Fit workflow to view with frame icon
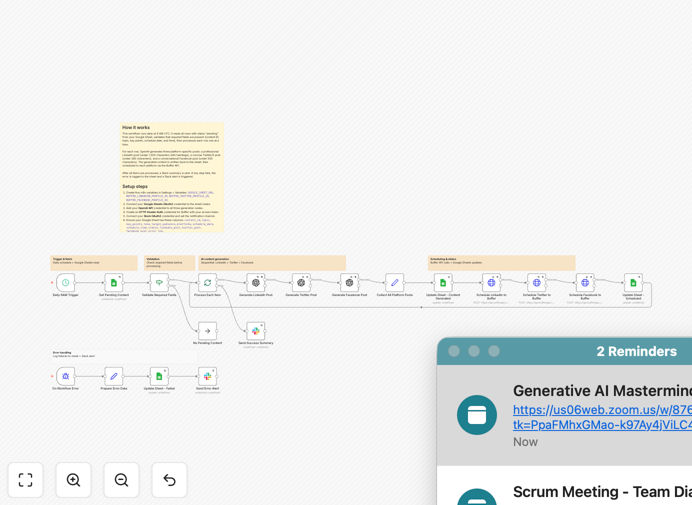692x505 pixels. (x=25, y=480)
